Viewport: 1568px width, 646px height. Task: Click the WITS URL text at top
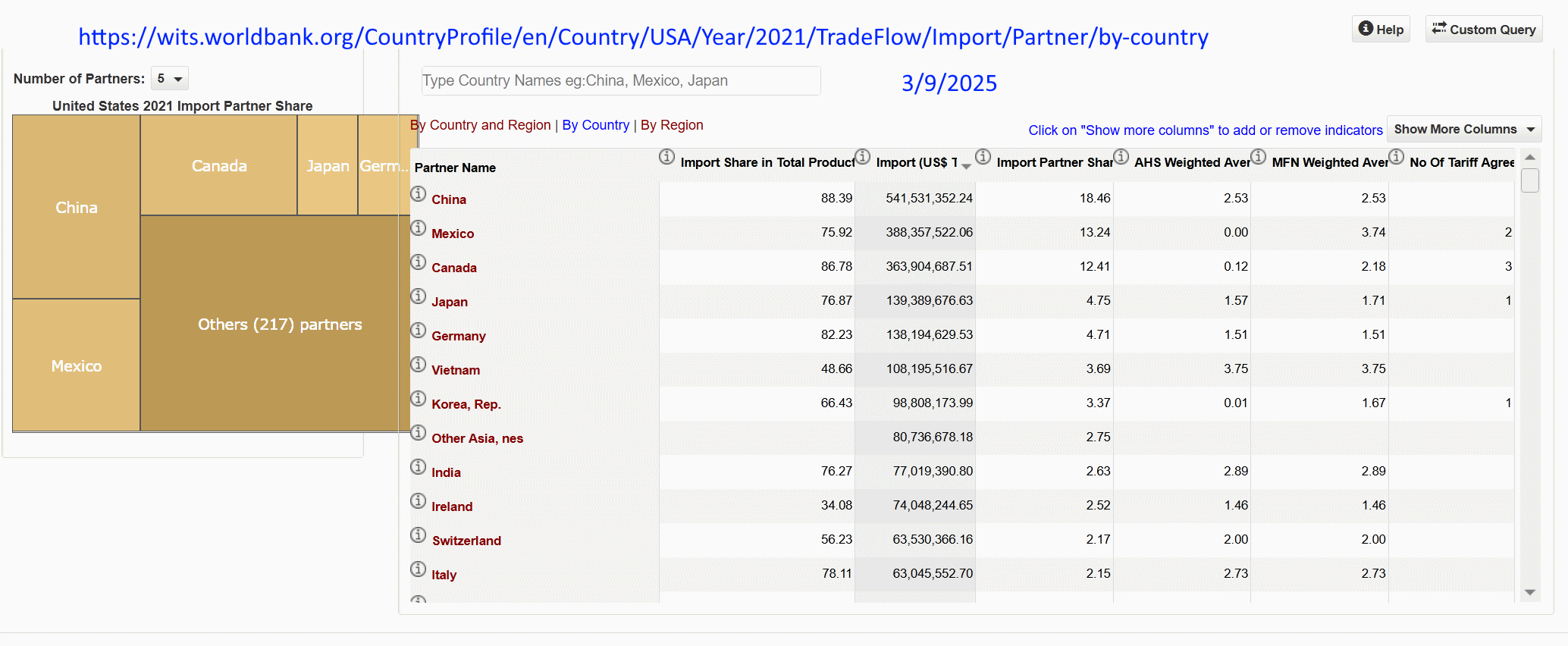[x=643, y=36]
